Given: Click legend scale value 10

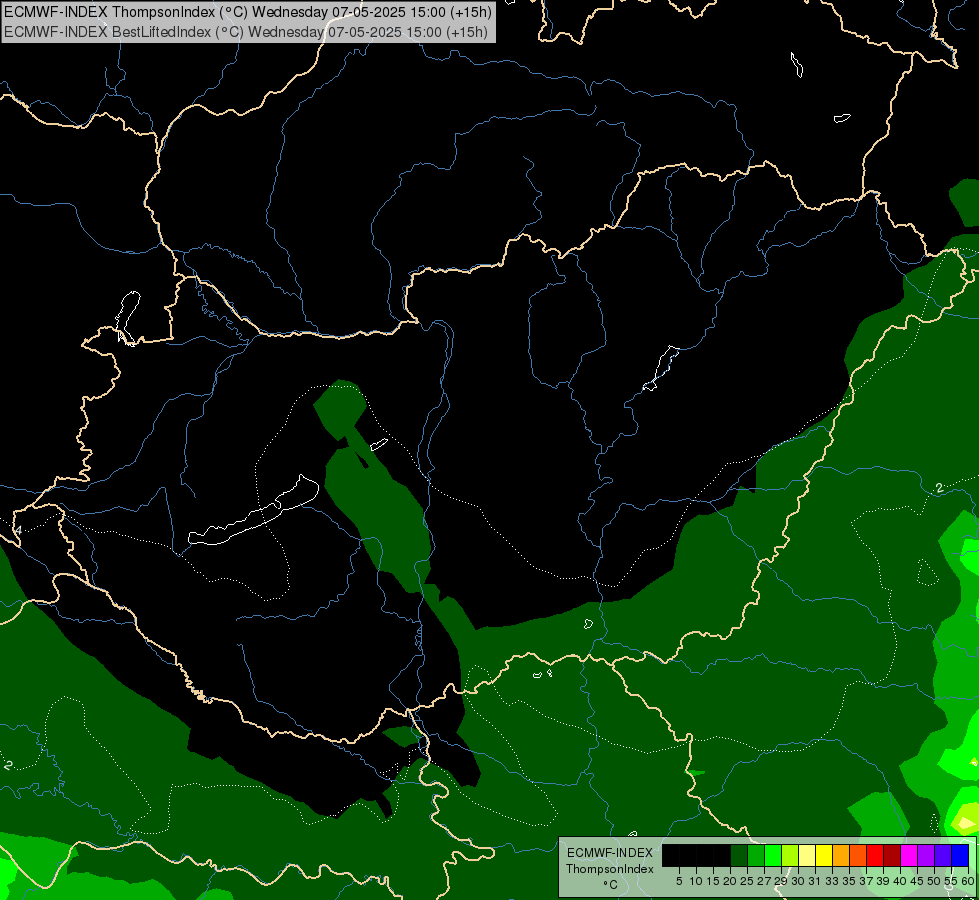Looking at the screenshot, I should tap(696, 881).
